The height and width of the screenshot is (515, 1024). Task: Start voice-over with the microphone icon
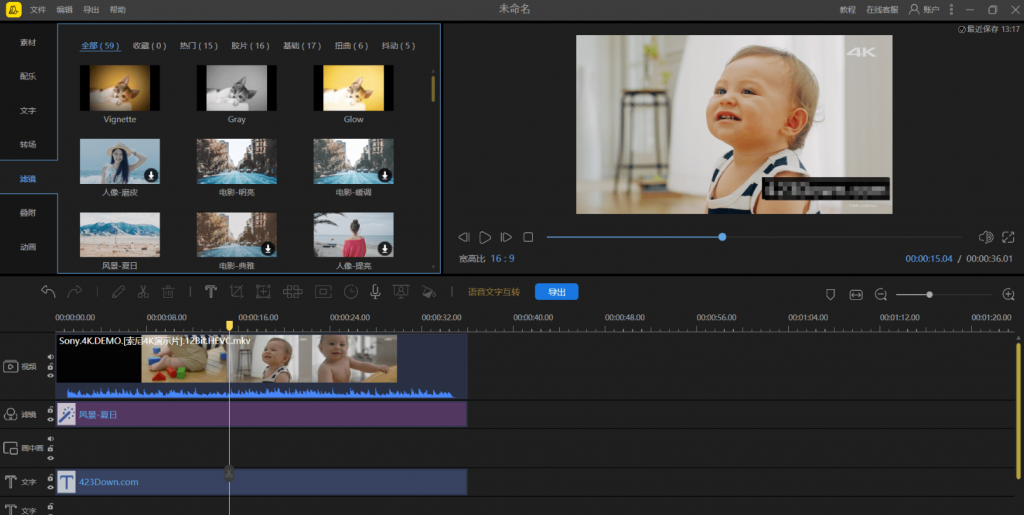click(376, 292)
